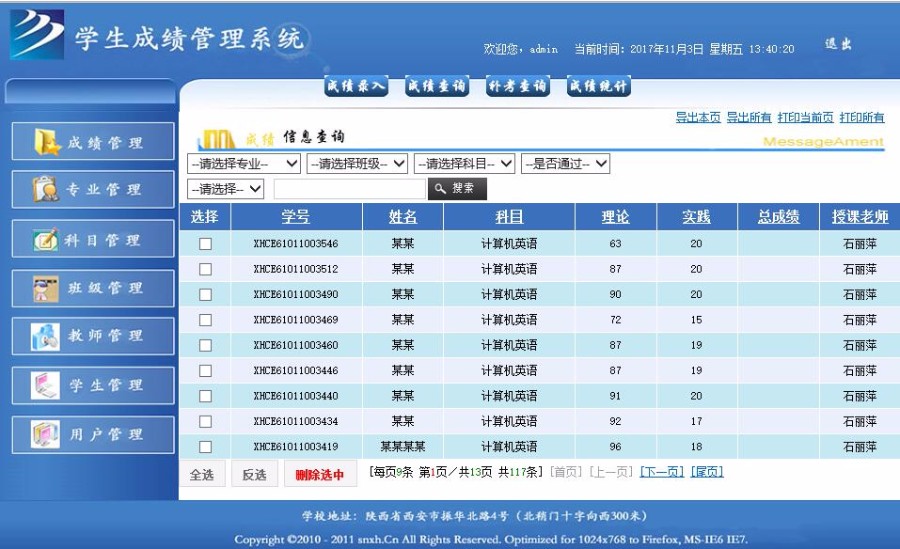
Task: Click the books icon by 信息查询 heading
Action: tap(216, 139)
